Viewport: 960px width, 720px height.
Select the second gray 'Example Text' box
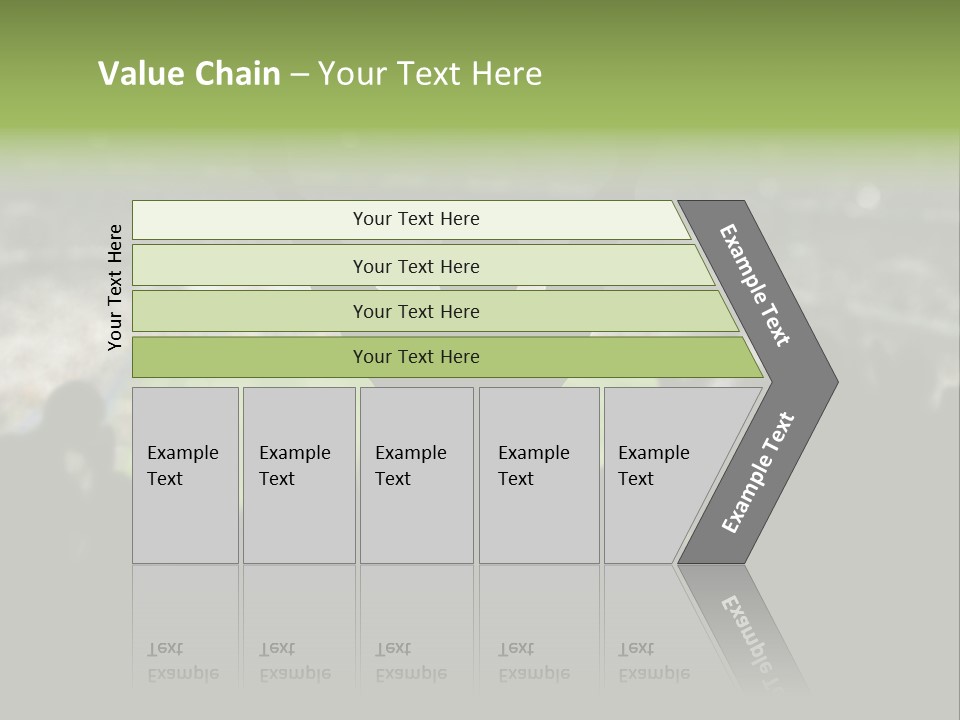coord(298,475)
